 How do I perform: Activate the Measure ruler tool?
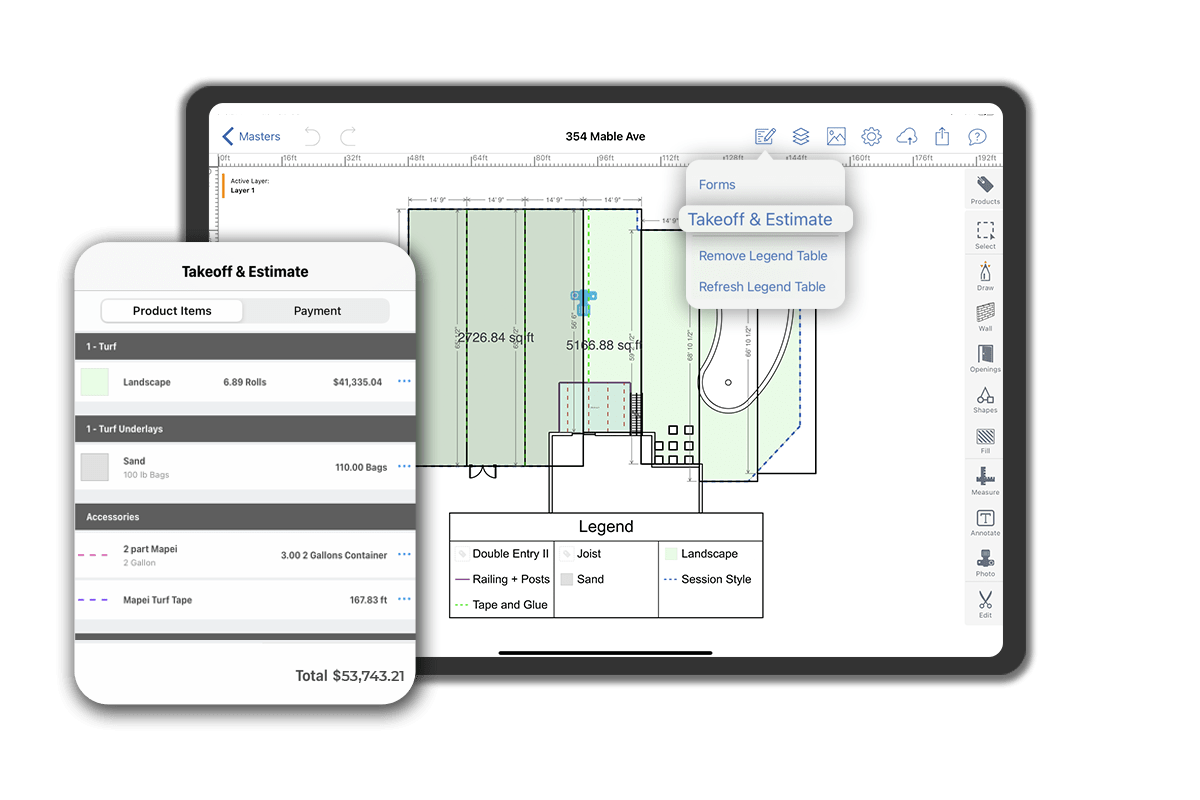click(984, 478)
